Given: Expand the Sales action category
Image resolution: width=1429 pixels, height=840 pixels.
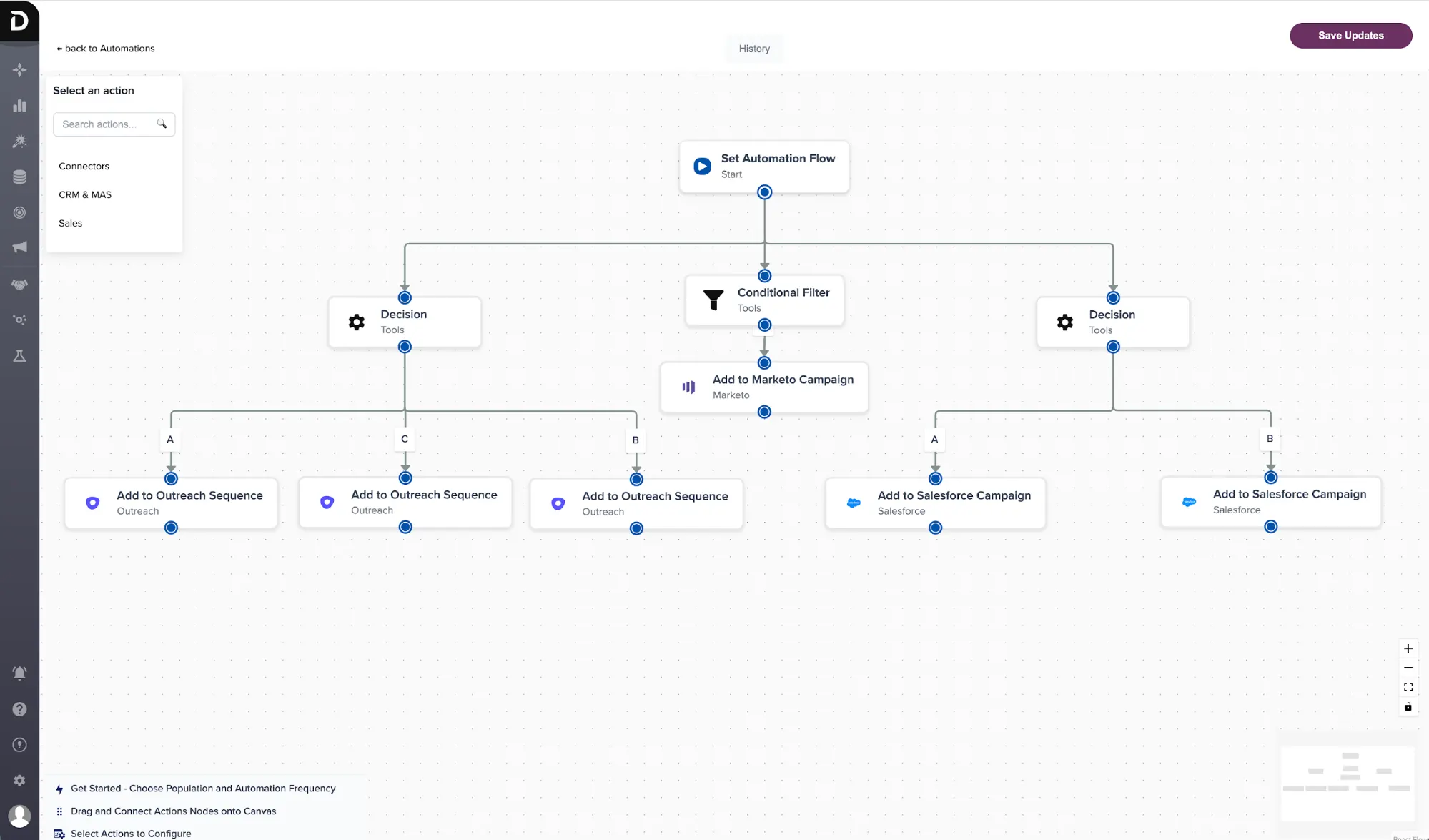Looking at the screenshot, I should 71,223.
